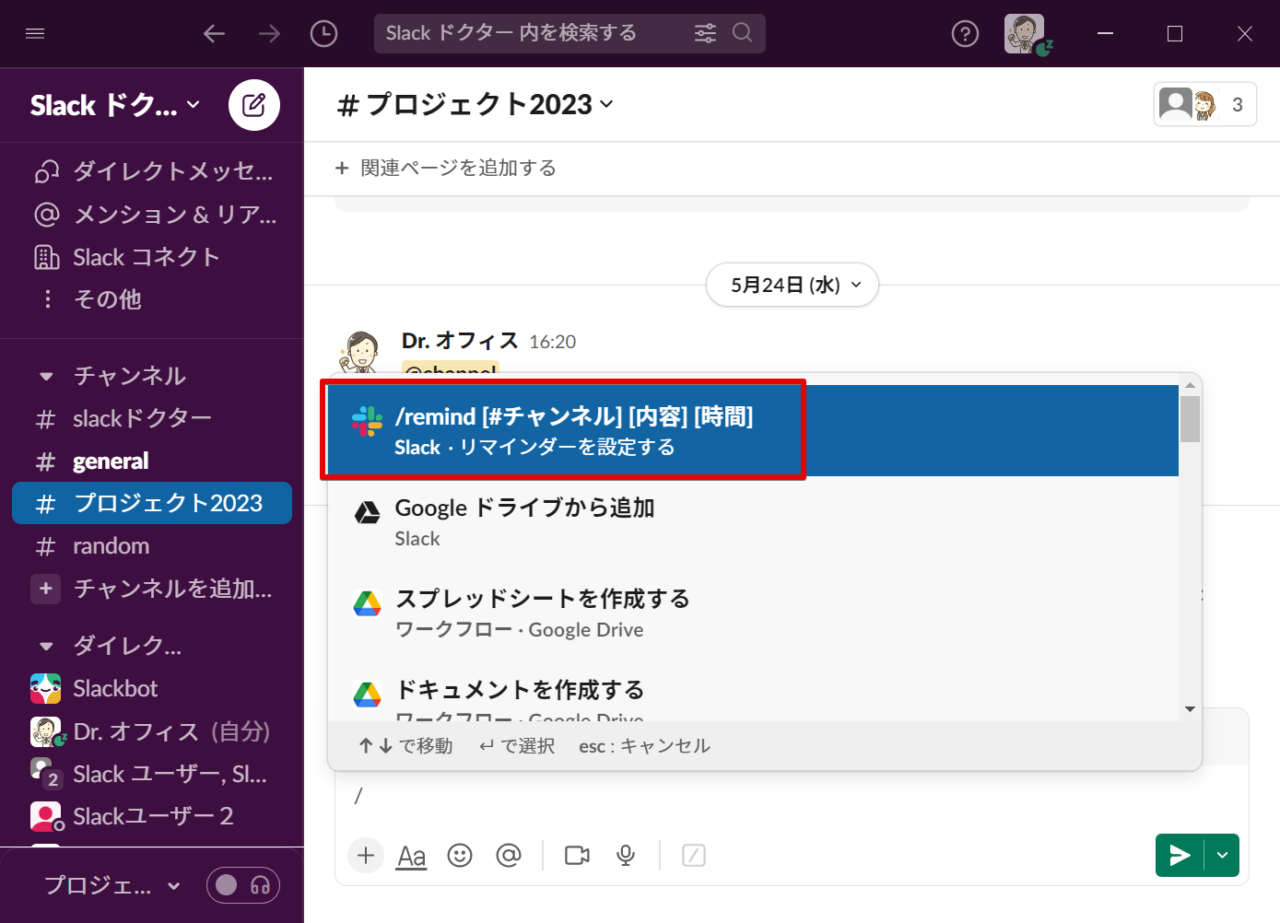Open the 5月24日 (水) date dropdown
Screen dimensions: 1280x923
tap(792, 285)
